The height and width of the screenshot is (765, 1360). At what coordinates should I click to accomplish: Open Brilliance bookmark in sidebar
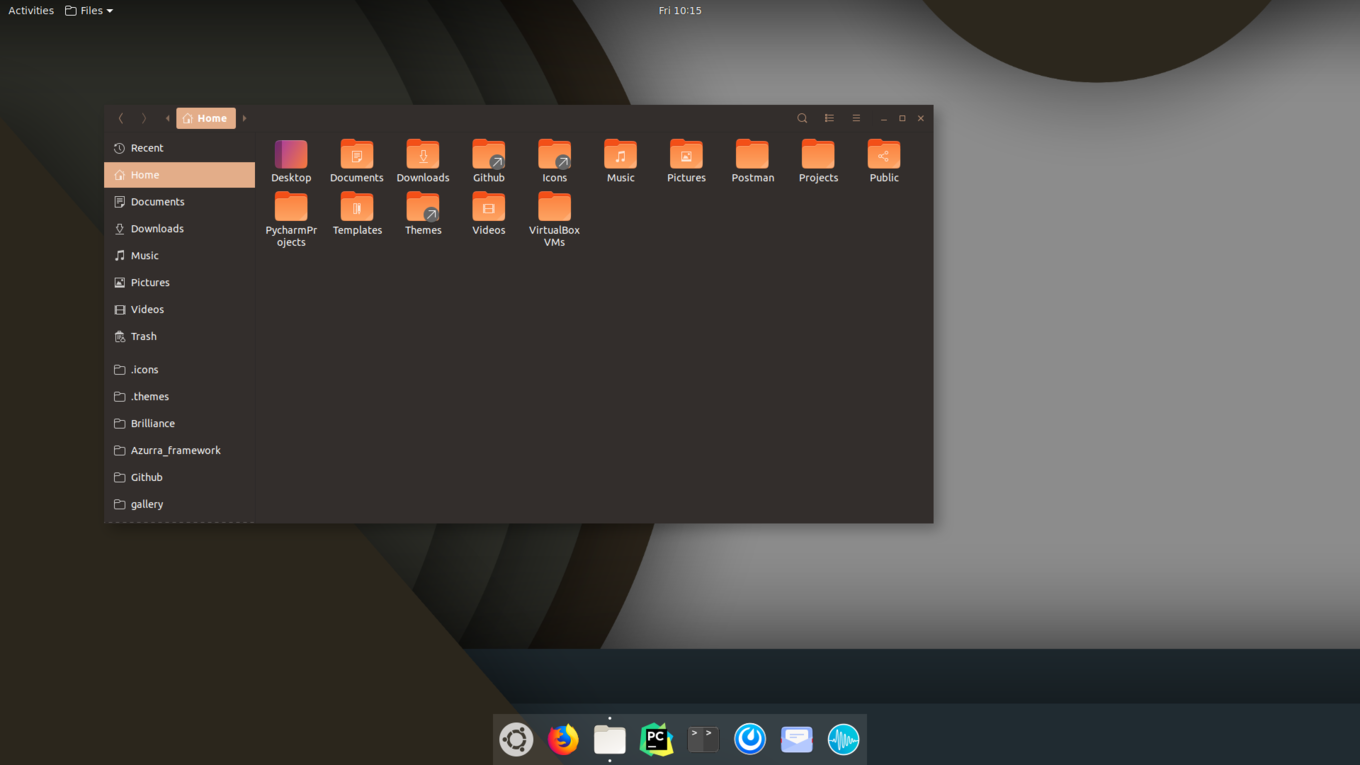coord(180,424)
